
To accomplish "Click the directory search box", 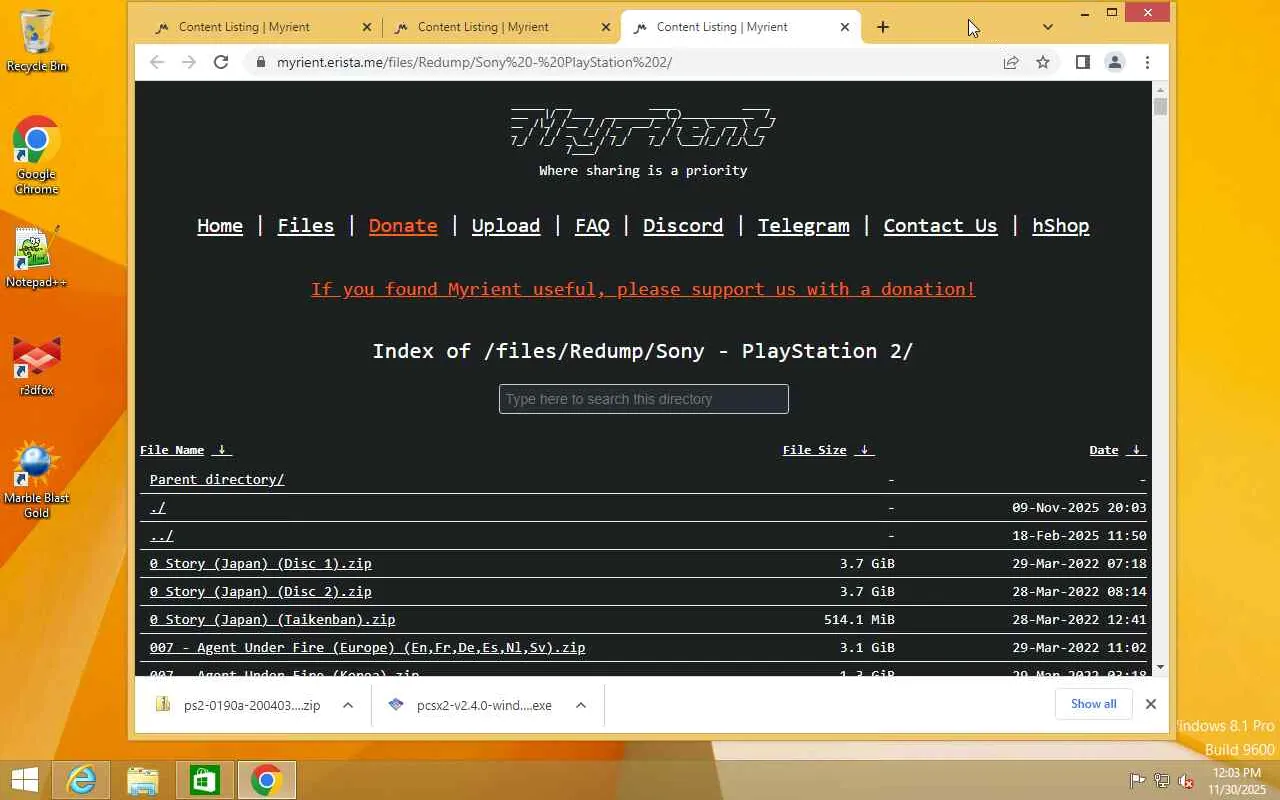I will (644, 399).
